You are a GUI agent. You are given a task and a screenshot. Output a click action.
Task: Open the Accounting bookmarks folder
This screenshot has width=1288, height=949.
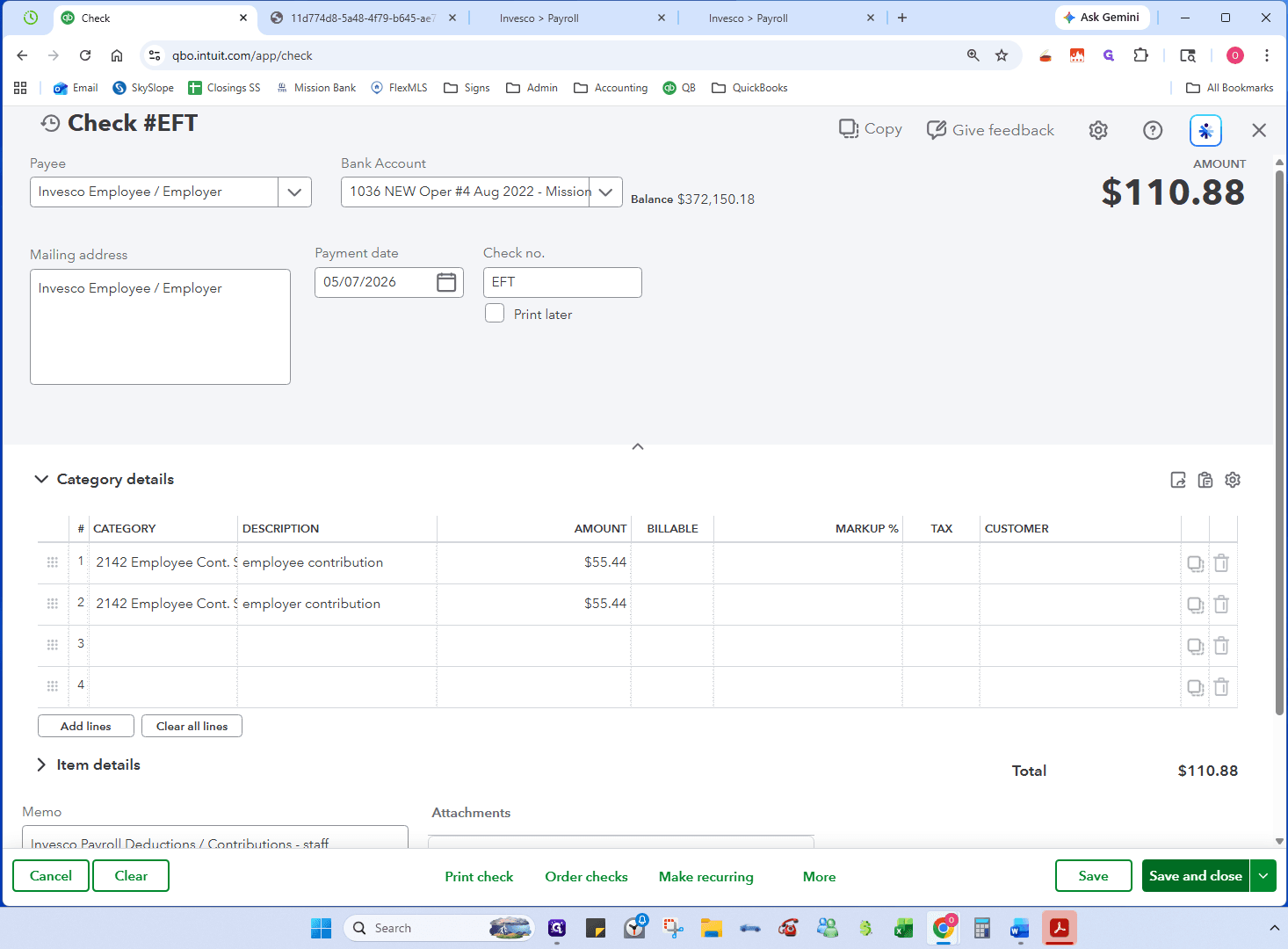pyautogui.click(x=611, y=88)
